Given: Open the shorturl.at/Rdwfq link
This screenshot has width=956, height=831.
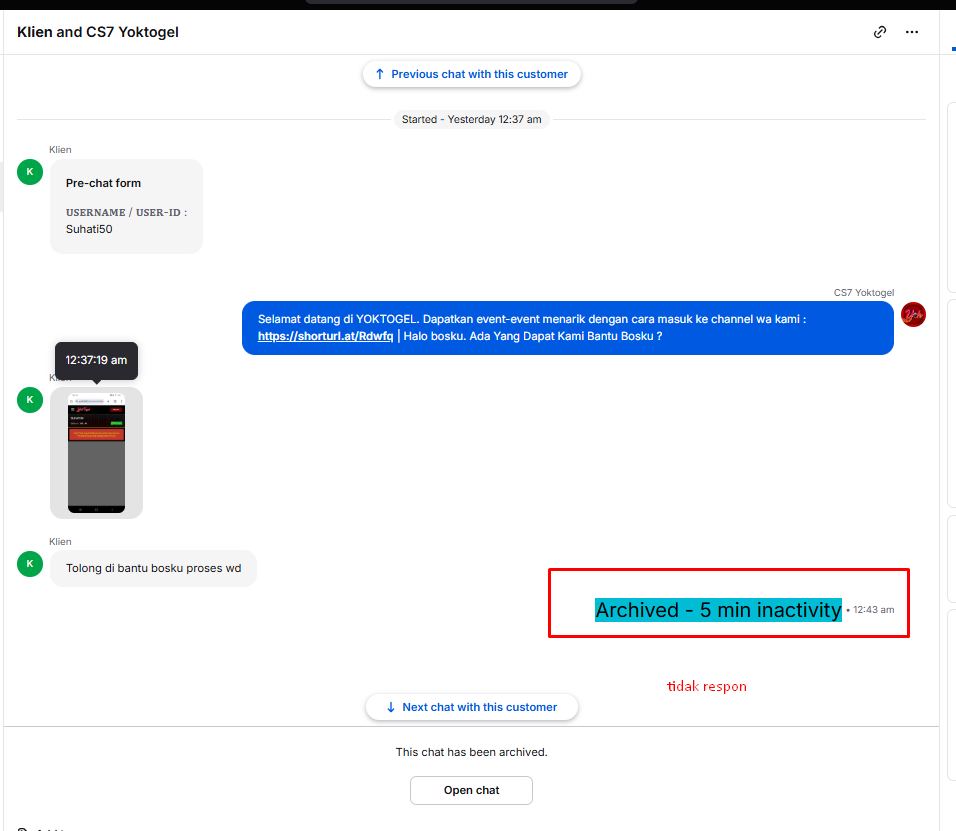Looking at the screenshot, I should click(x=326, y=336).
